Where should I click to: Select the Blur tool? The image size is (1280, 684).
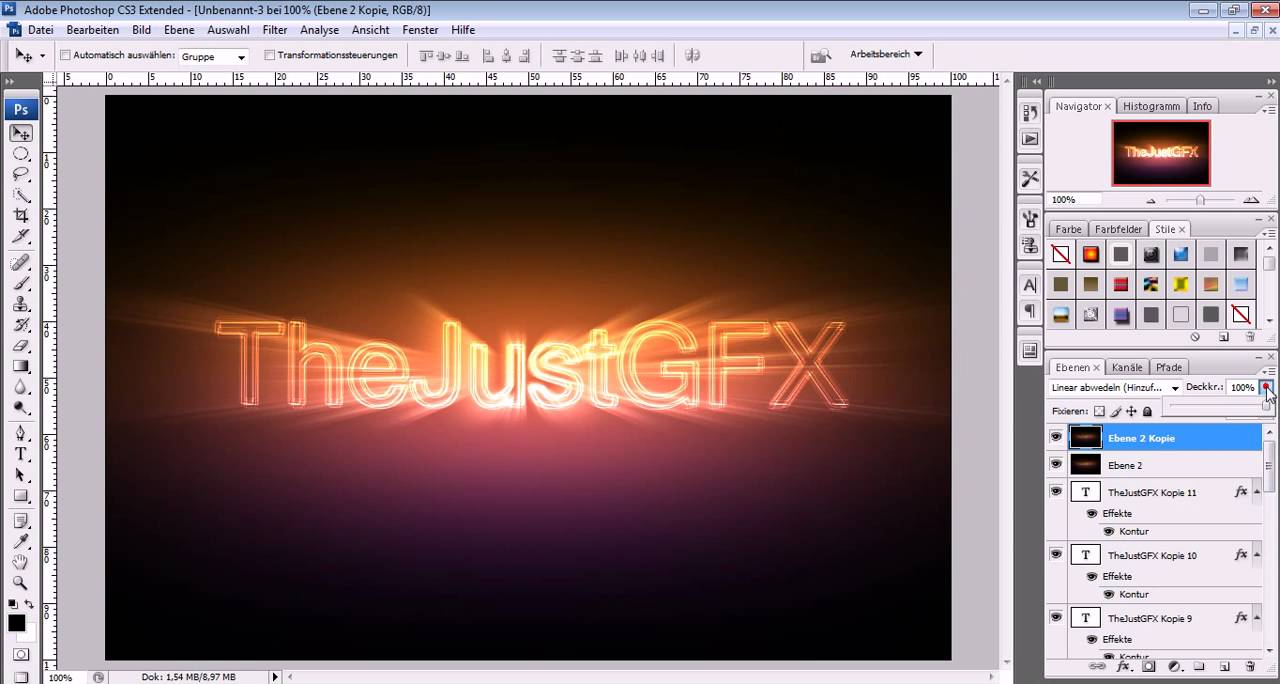(21, 387)
